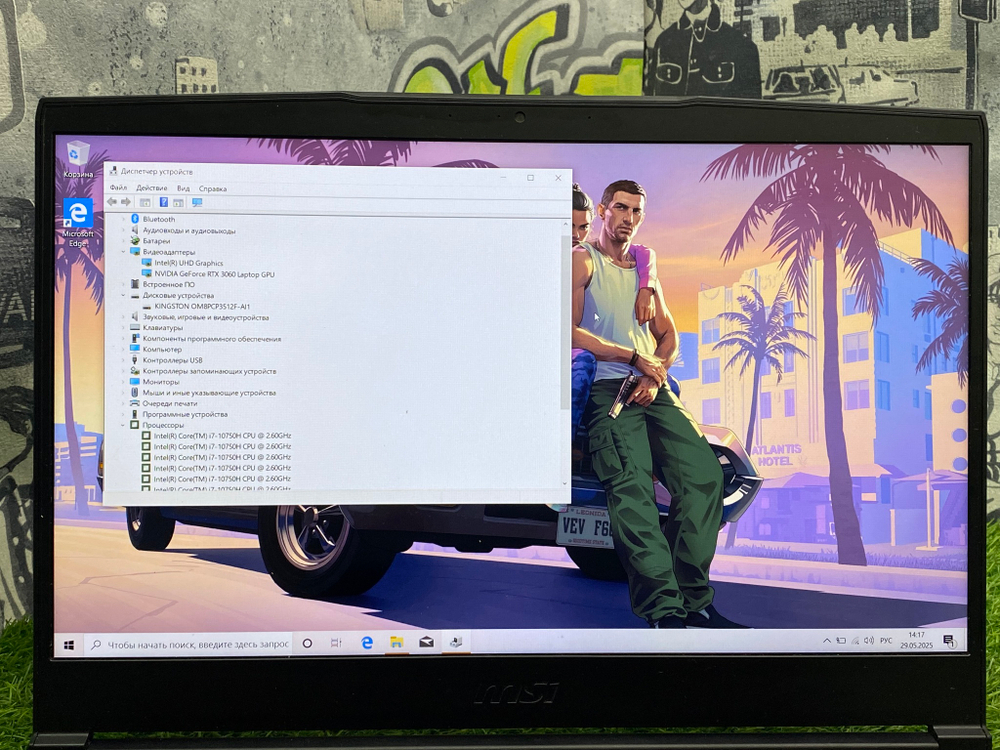Click the Bluetooth device category icon
1000x750 pixels.
point(134,220)
